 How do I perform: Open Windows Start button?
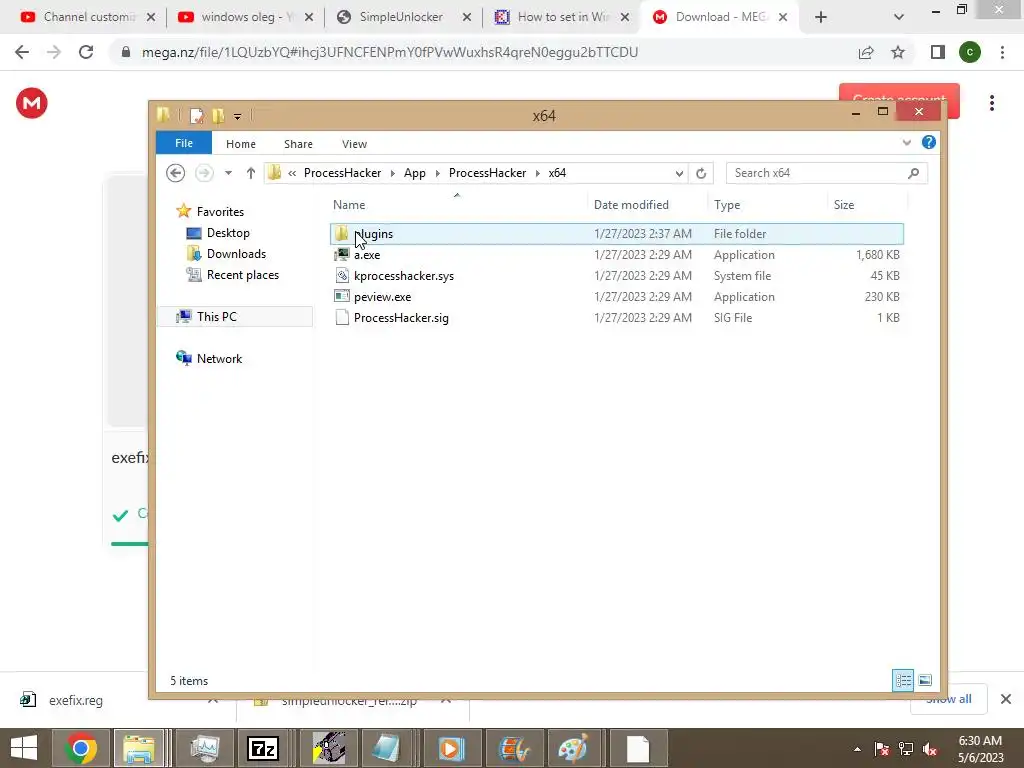pos(24,748)
